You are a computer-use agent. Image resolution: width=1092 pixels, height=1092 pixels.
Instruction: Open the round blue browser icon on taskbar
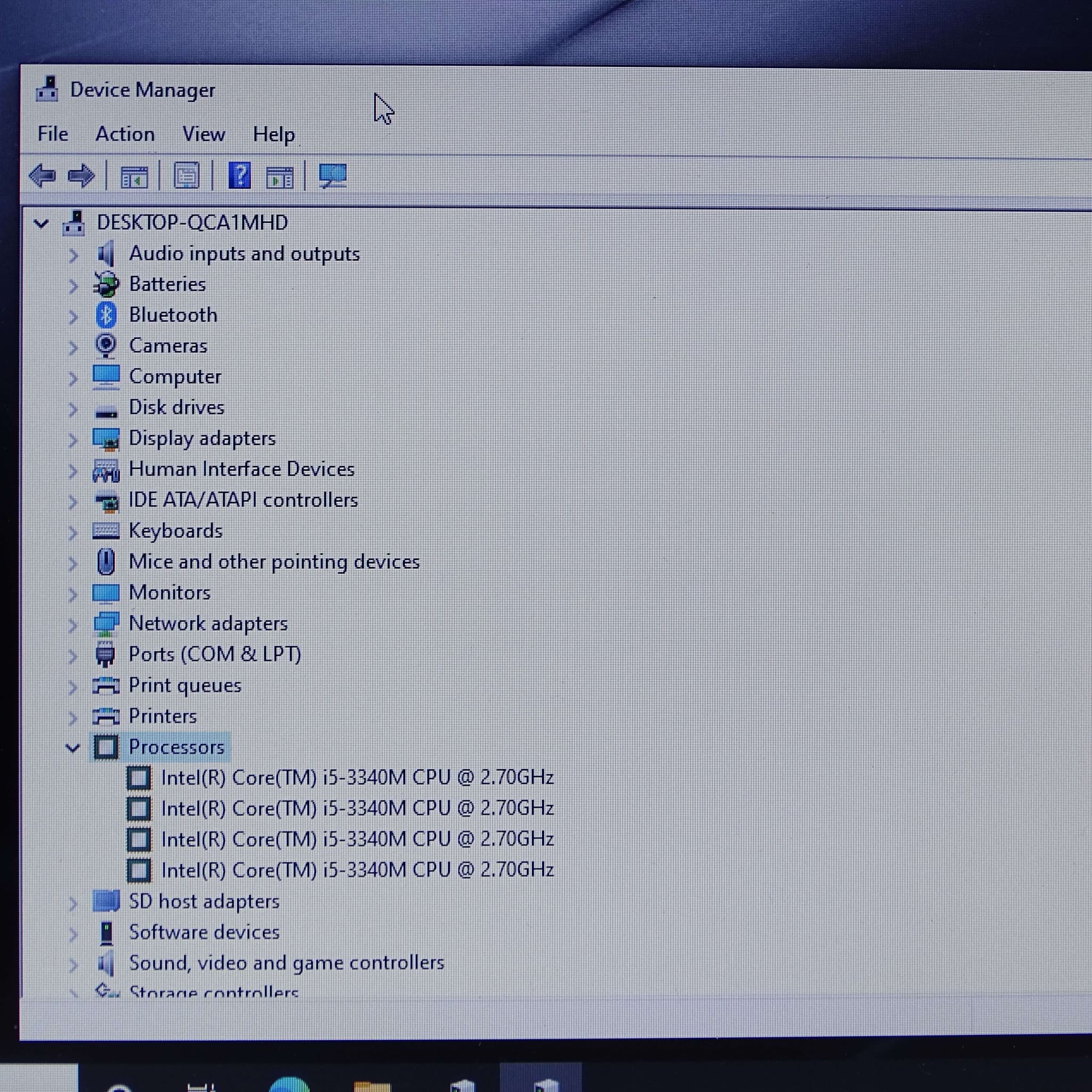pyautogui.click(x=290, y=1084)
